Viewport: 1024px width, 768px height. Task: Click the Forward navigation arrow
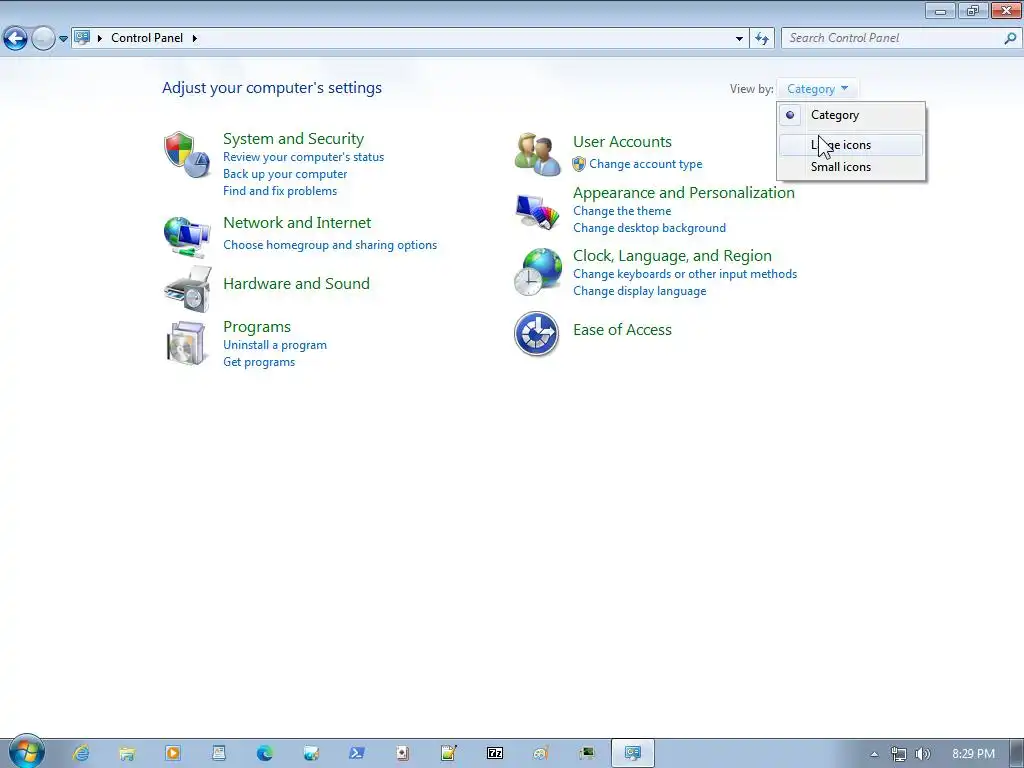(43, 39)
